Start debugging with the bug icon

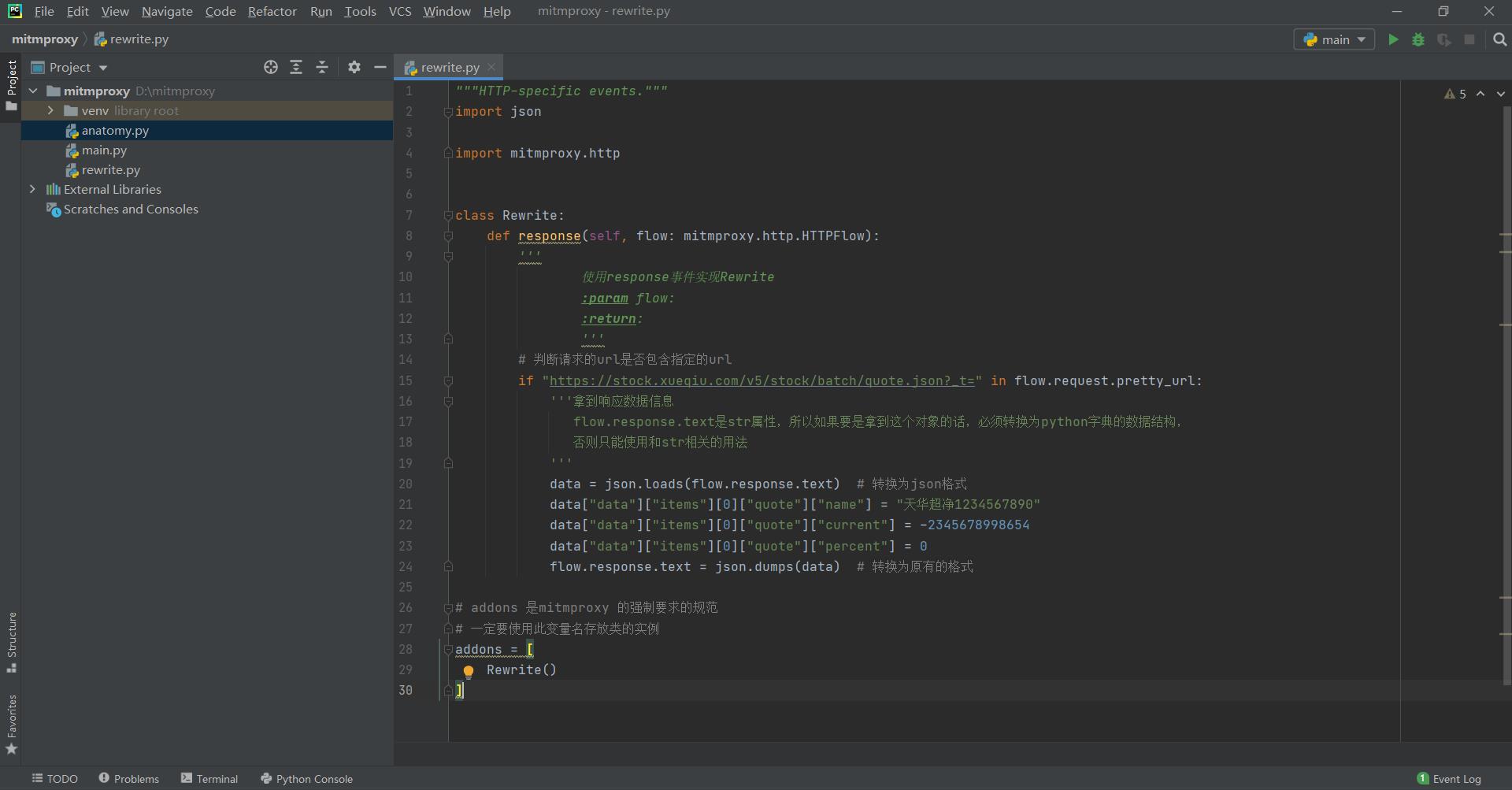pyautogui.click(x=1418, y=39)
